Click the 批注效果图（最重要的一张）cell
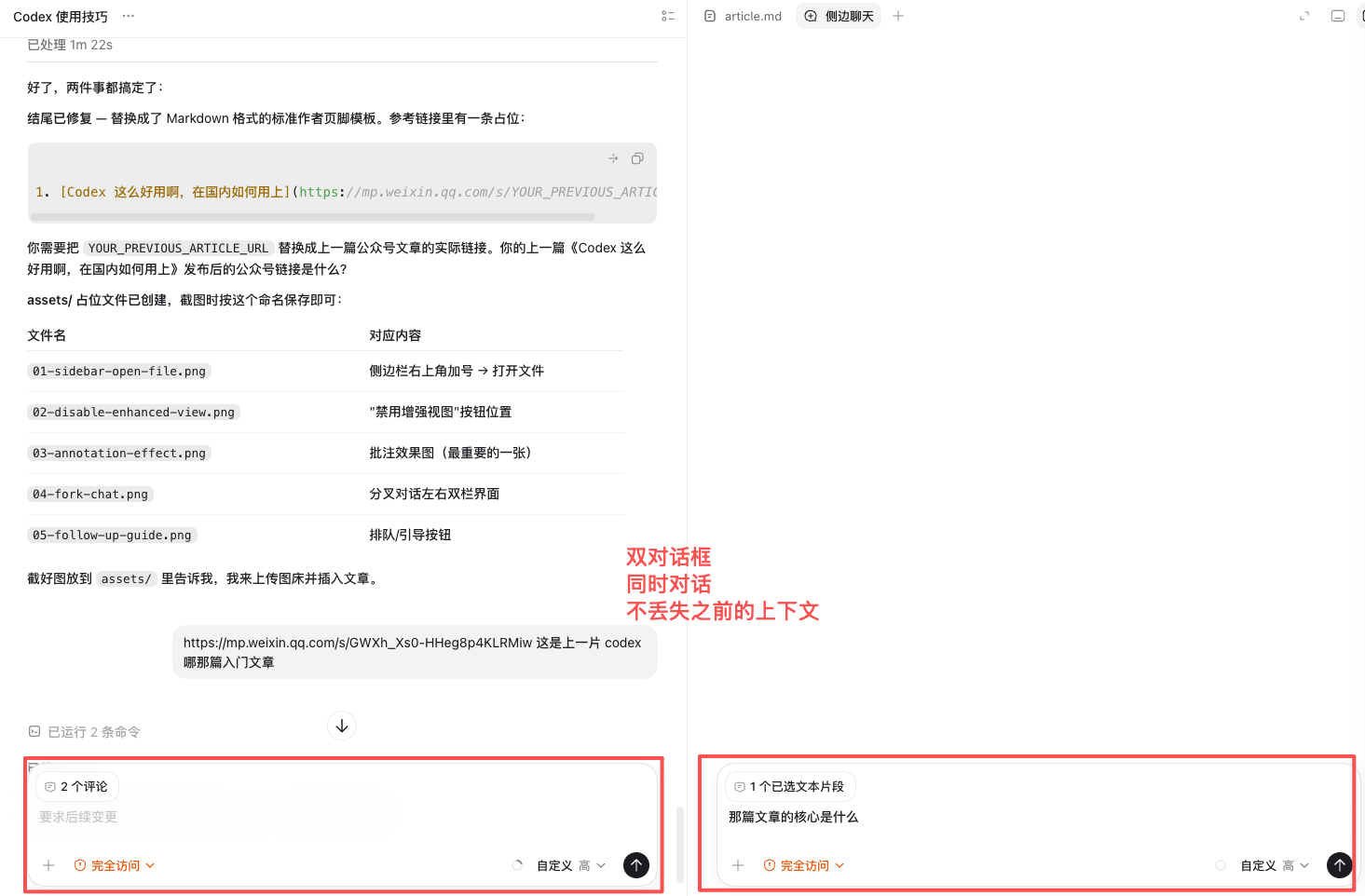1365x896 pixels. [450, 453]
